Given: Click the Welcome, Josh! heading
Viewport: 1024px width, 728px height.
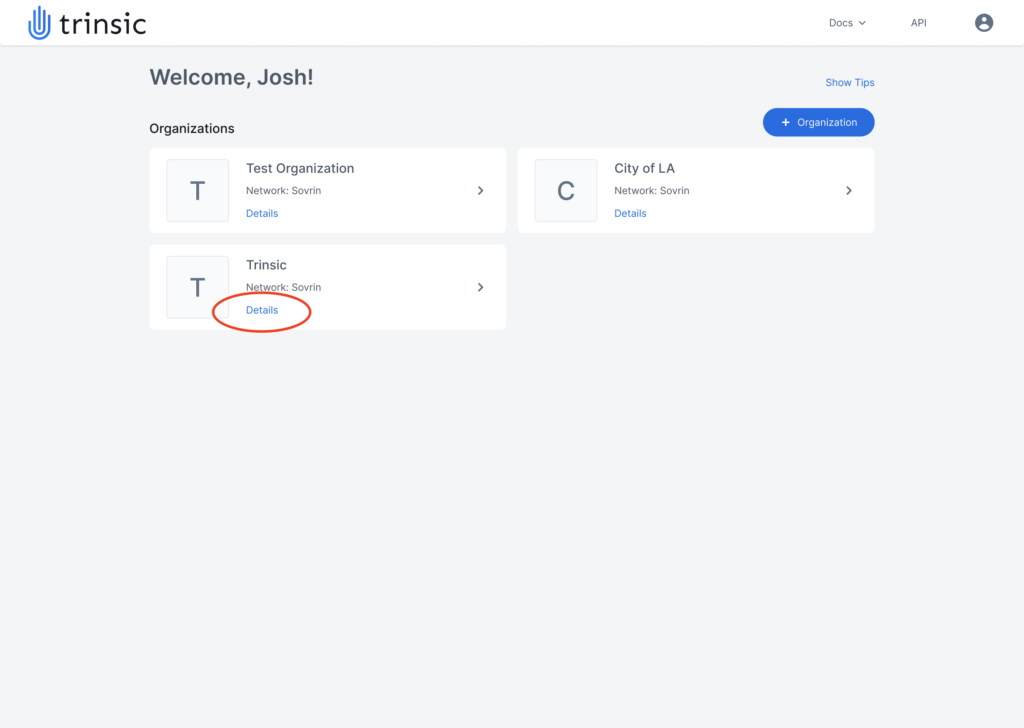Looking at the screenshot, I should coord(231,78).
